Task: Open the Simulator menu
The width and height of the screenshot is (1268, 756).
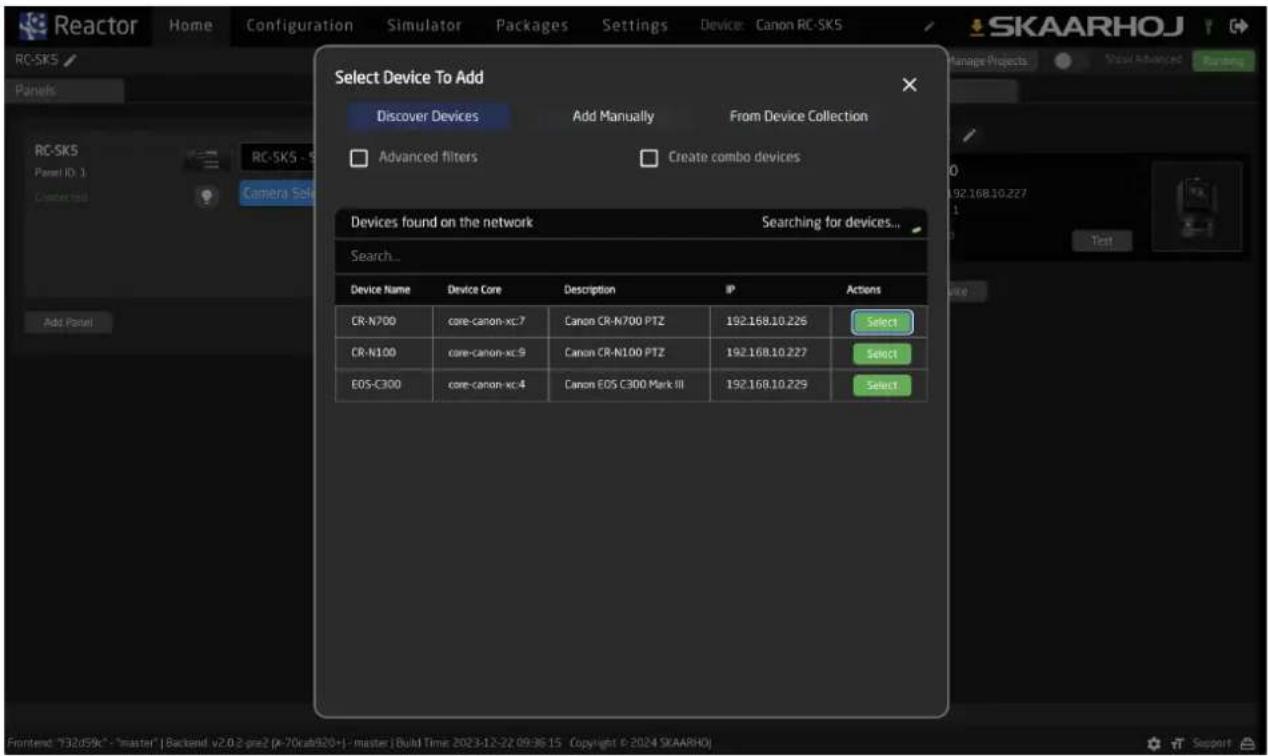Action: click(x=424, y=24)
